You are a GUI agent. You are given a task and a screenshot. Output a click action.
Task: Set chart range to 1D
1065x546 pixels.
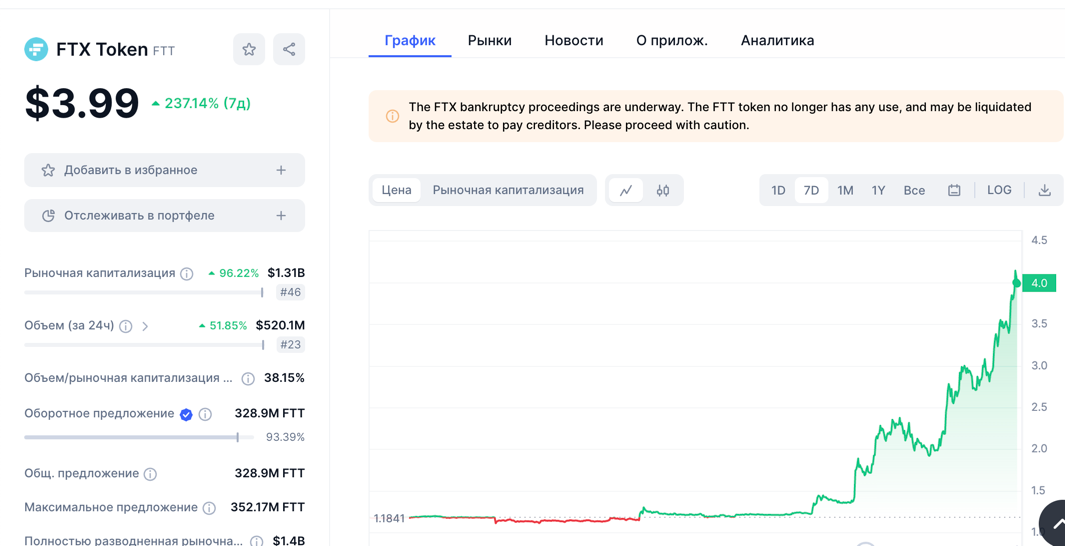click(778, 190)
